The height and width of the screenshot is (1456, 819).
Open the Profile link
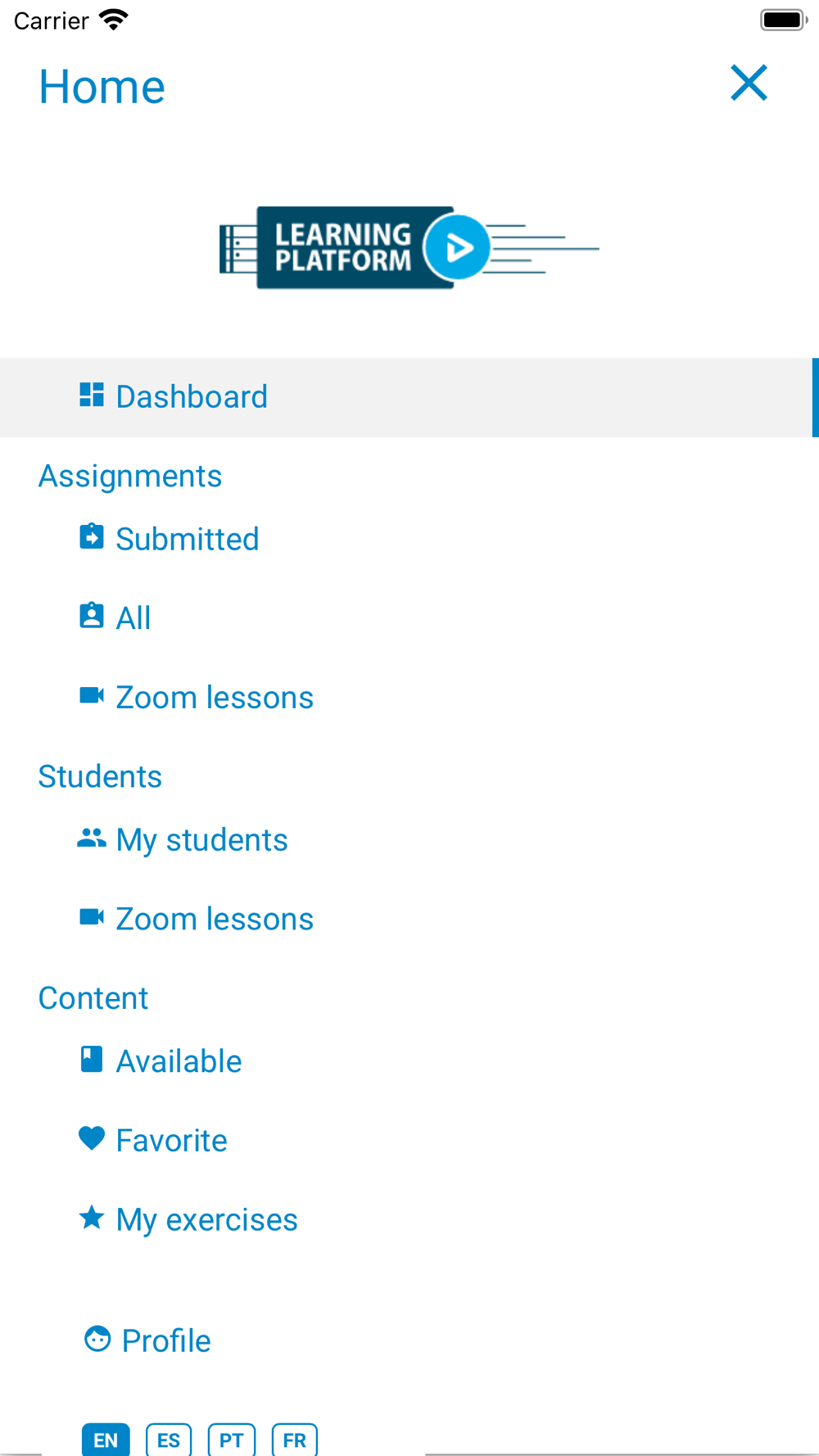coord(166,1341)
